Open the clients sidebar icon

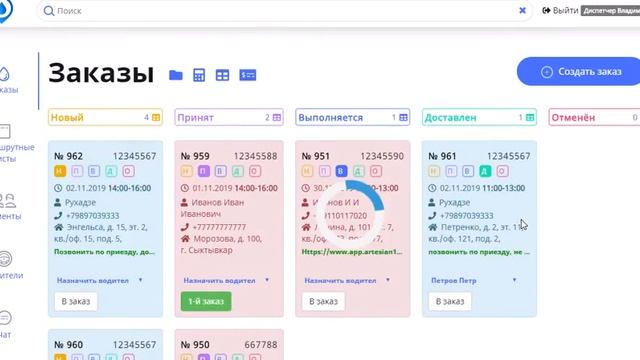(8, 201)
